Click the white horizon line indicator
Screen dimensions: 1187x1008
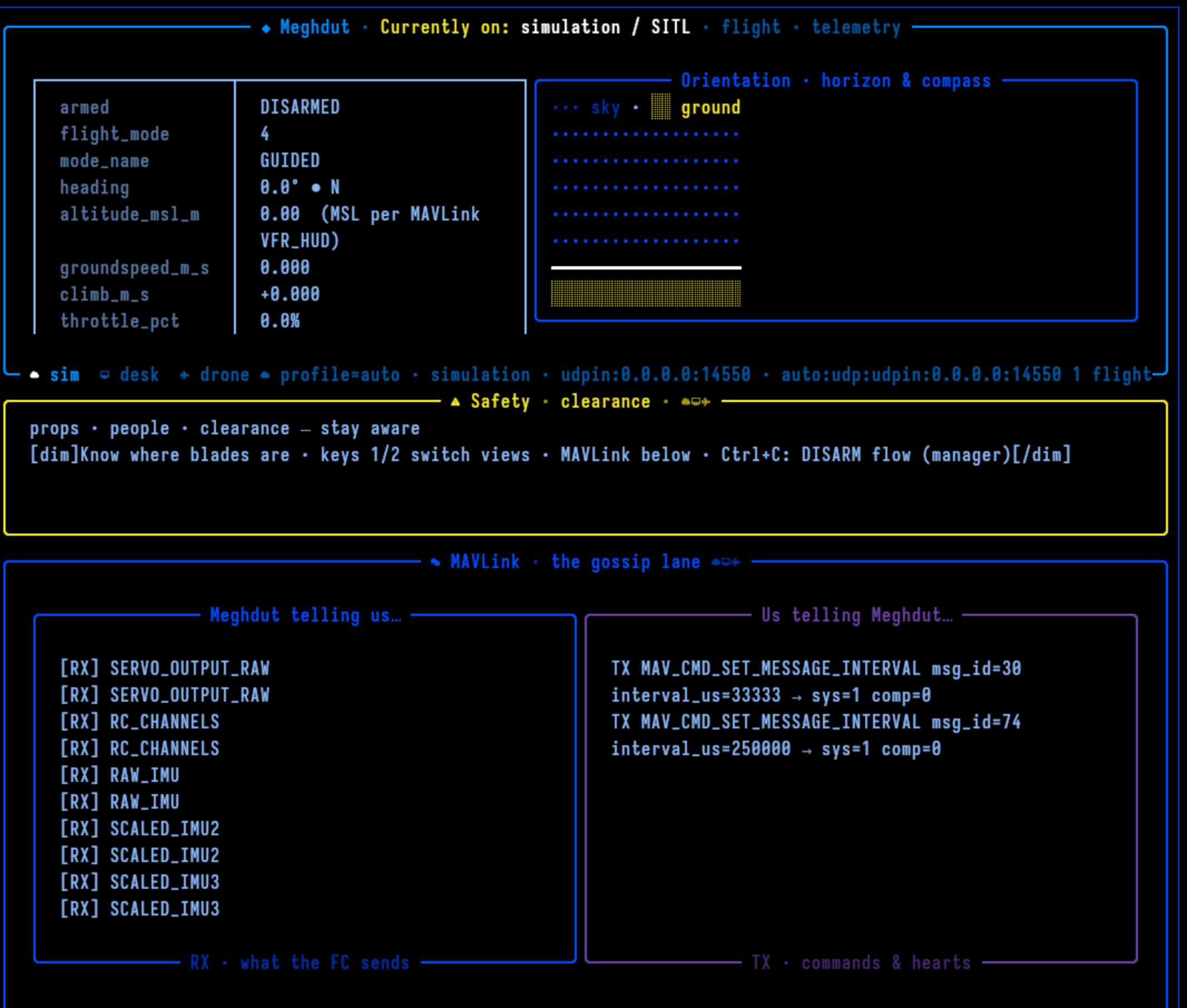tap(646, 267)
